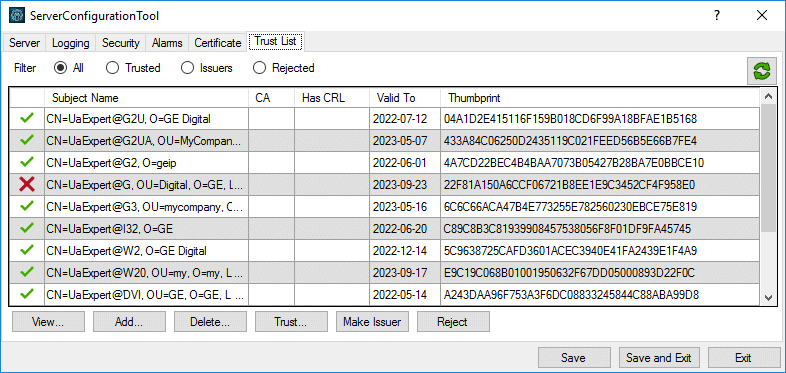Click the scroll up arrow of the table

(x=767, y=96)
